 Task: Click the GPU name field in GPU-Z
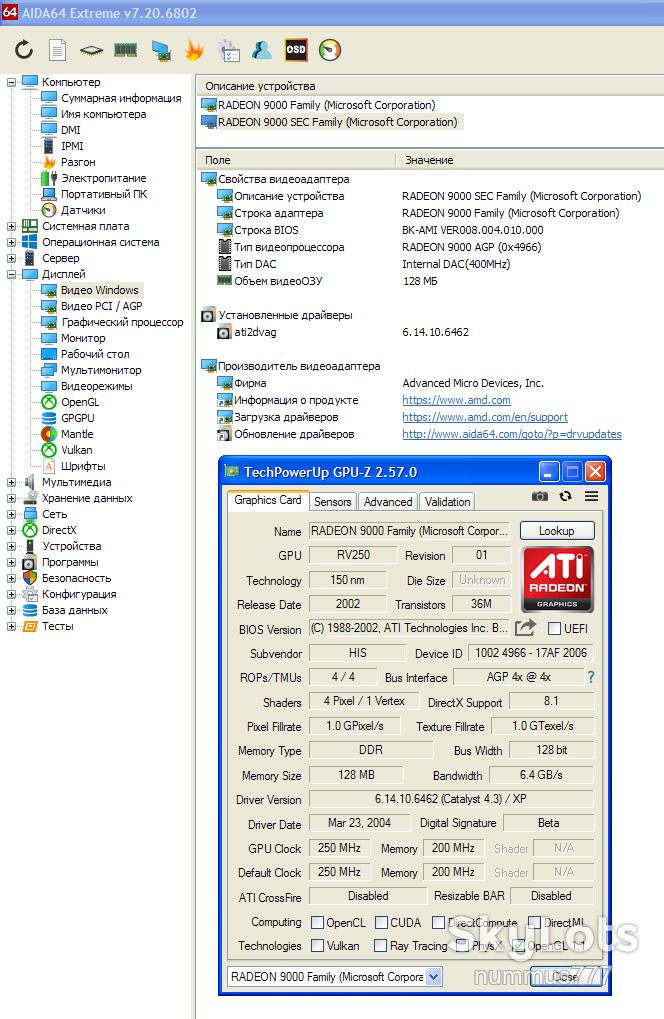point(409,531)
